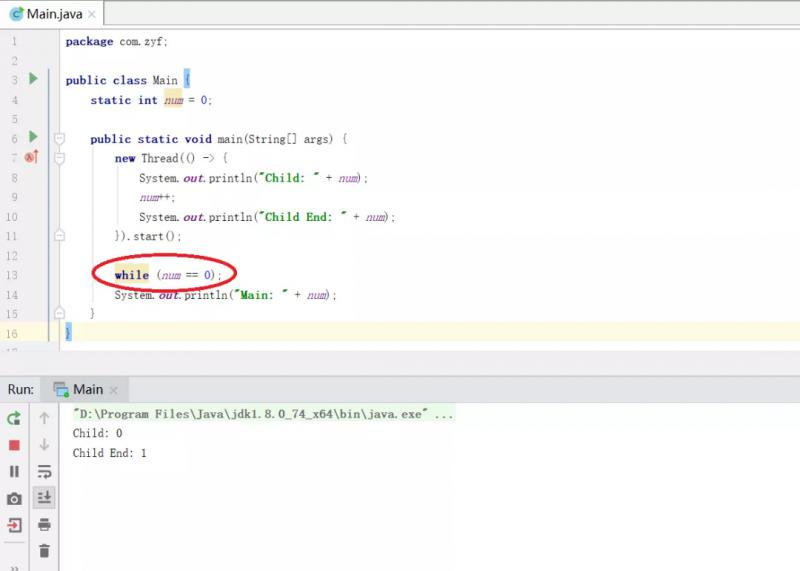Collapse the lambda fold marker on line 7
Screen dimensions: 800x571
tap(60, 158)
